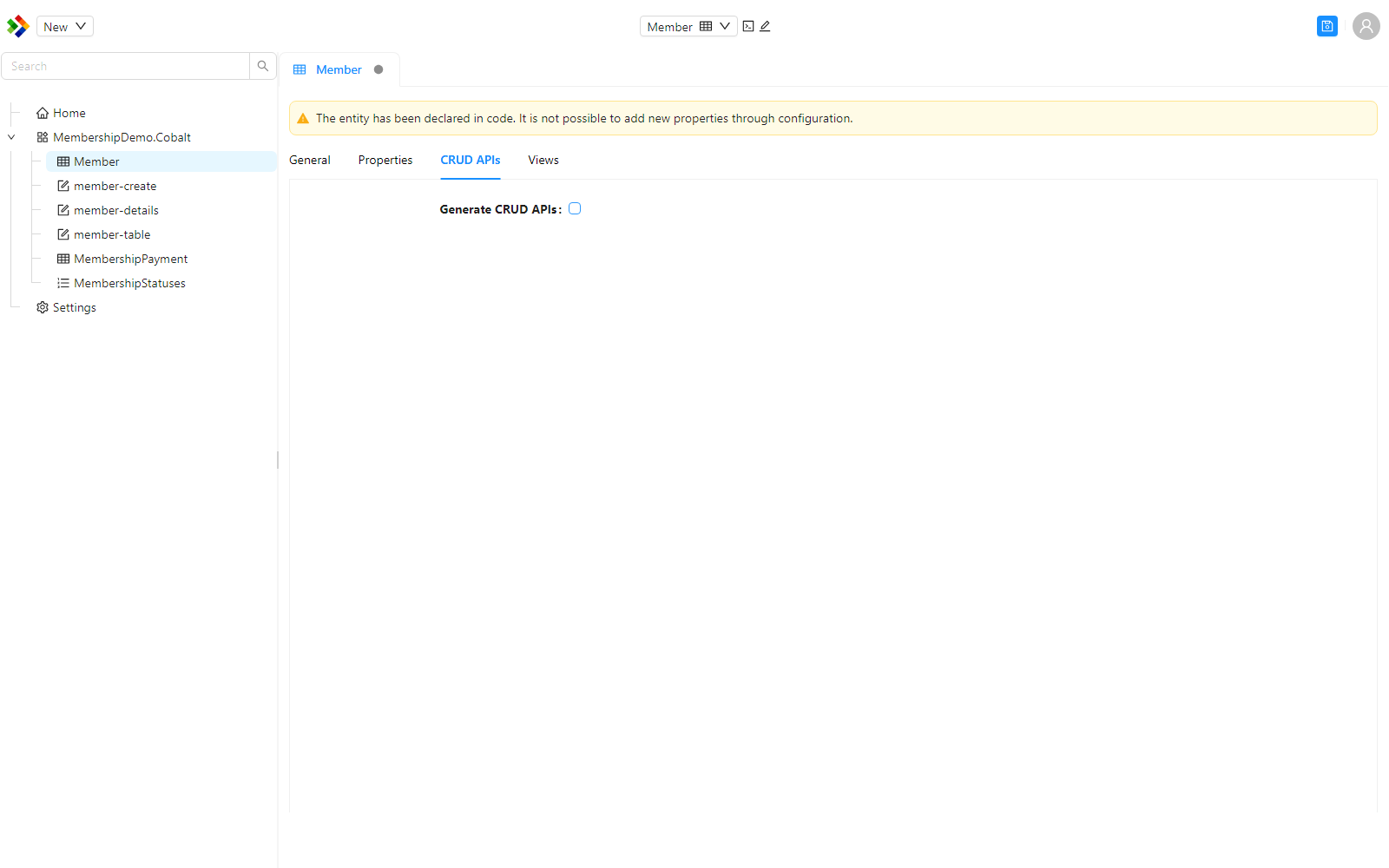Focus the sidebar Search field
1389x868 pixels.
(x=126, y=66)
